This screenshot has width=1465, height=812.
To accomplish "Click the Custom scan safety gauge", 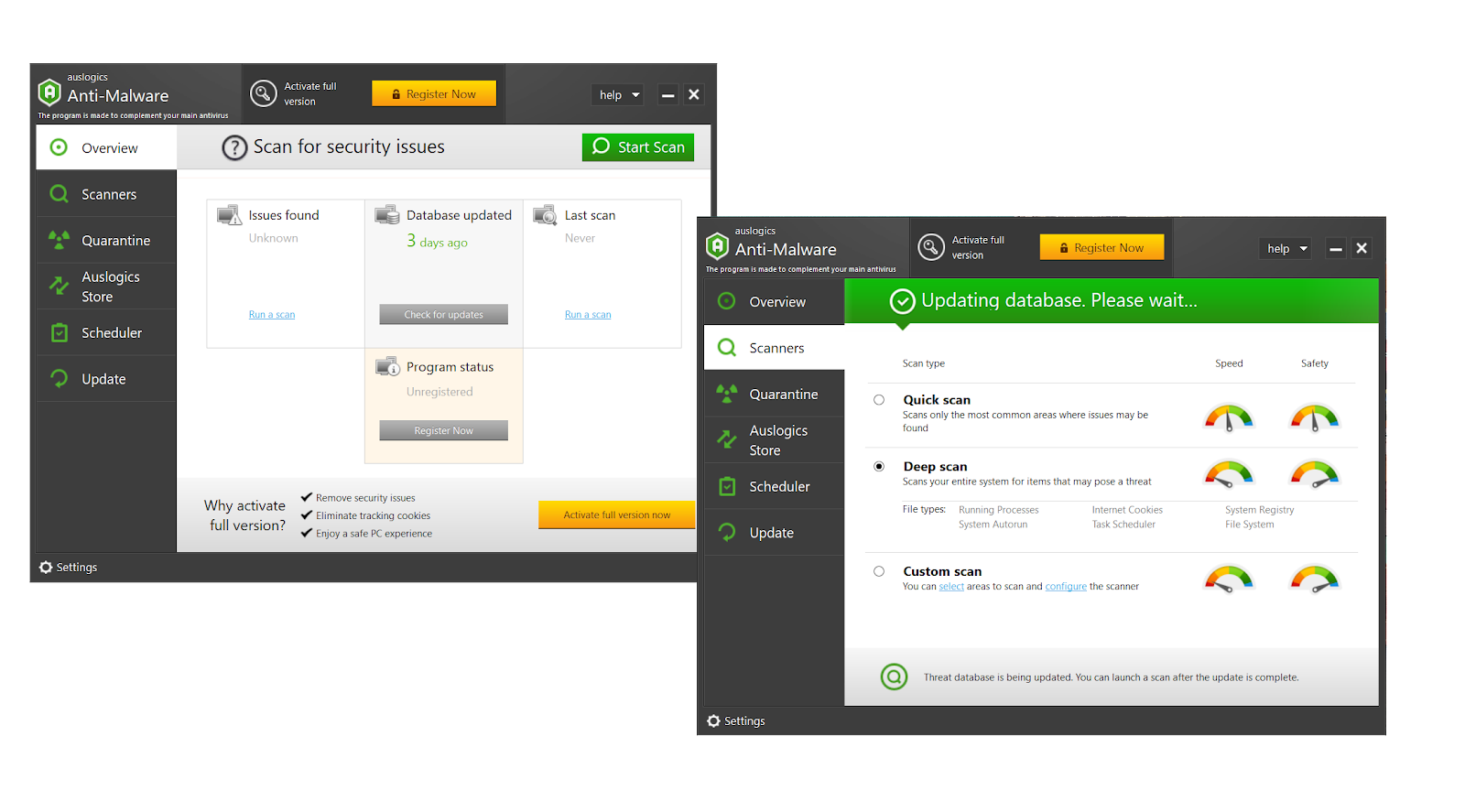I will (x=1315, y=579).
